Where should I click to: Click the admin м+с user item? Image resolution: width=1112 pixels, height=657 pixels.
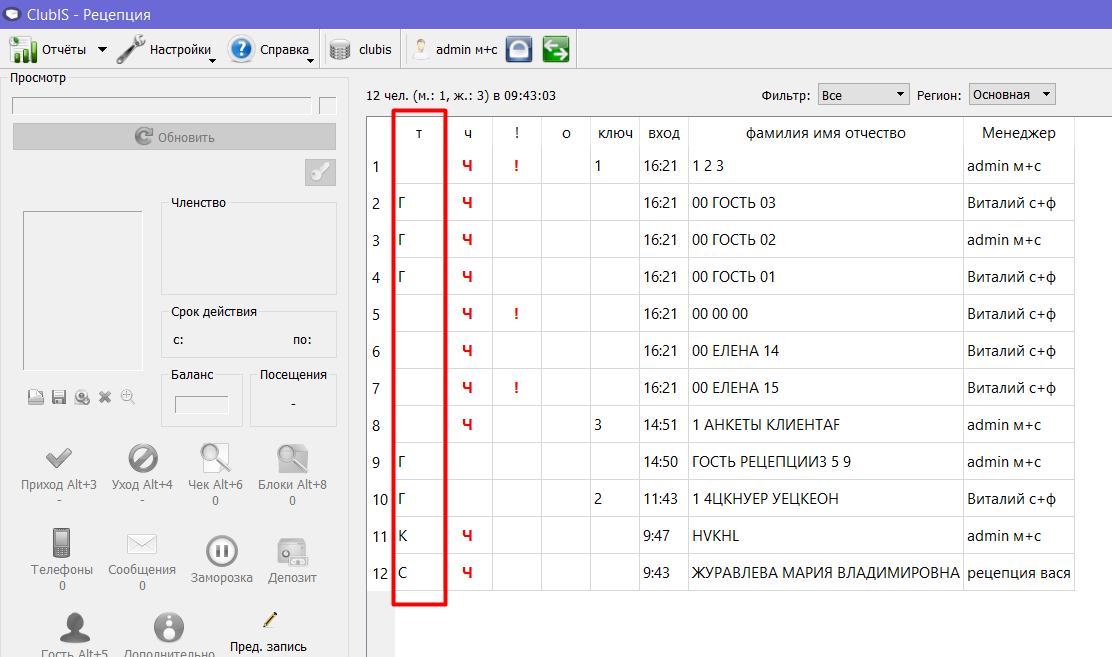[455, 50]
